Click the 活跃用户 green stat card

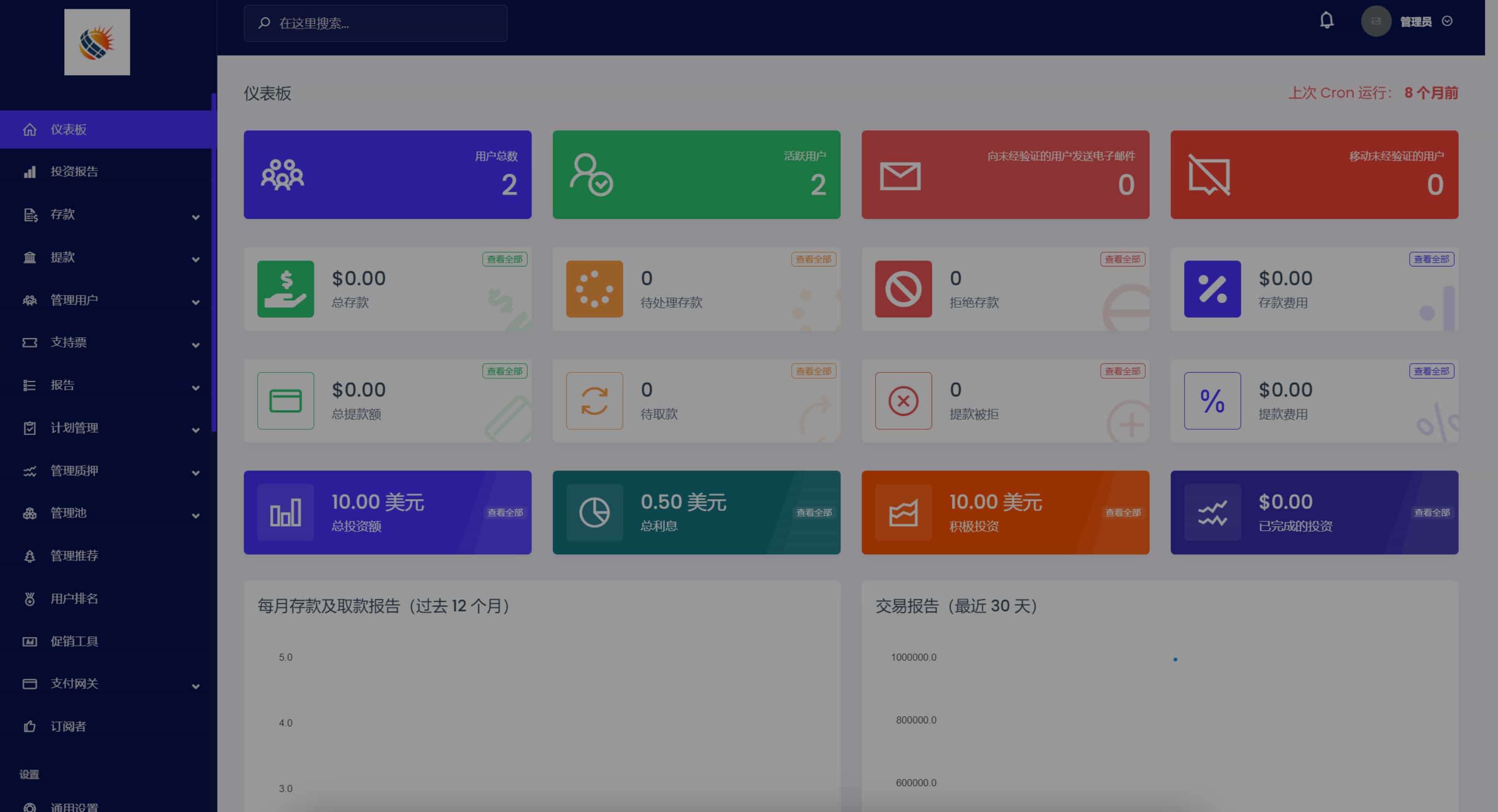(x=696, y=174)
